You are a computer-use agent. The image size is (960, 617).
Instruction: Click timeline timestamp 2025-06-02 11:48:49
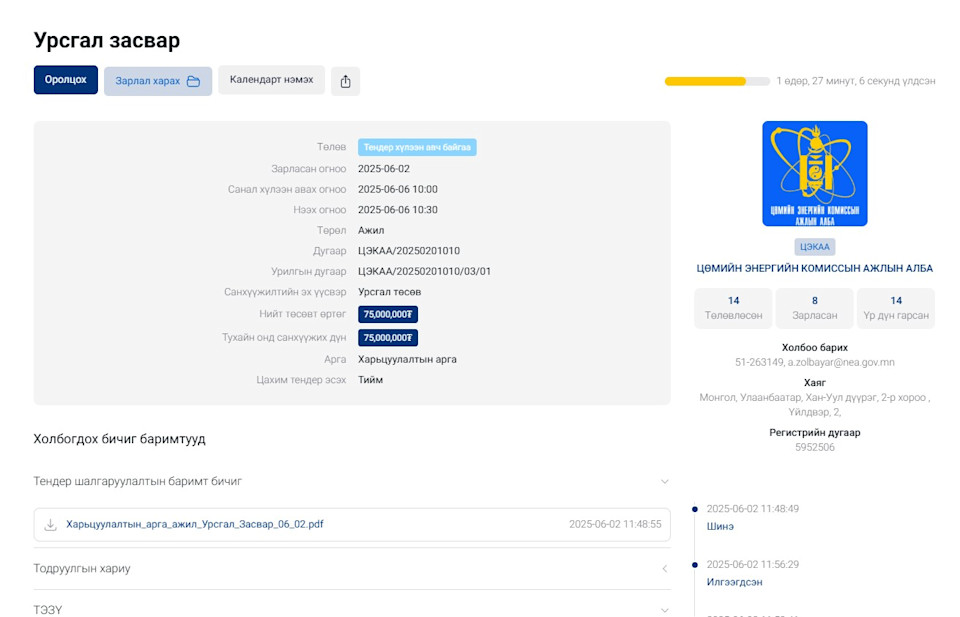click(x=752, y=509)
